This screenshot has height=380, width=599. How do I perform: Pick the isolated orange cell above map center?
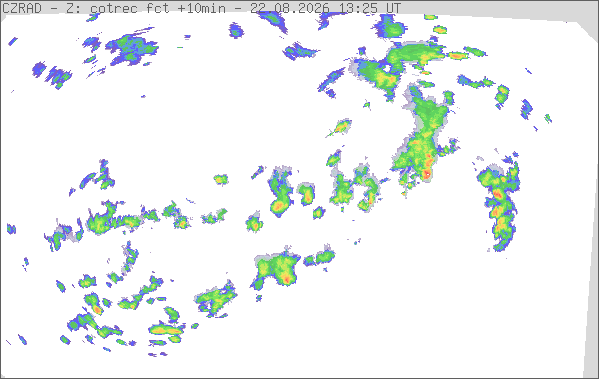click(341, 127)
